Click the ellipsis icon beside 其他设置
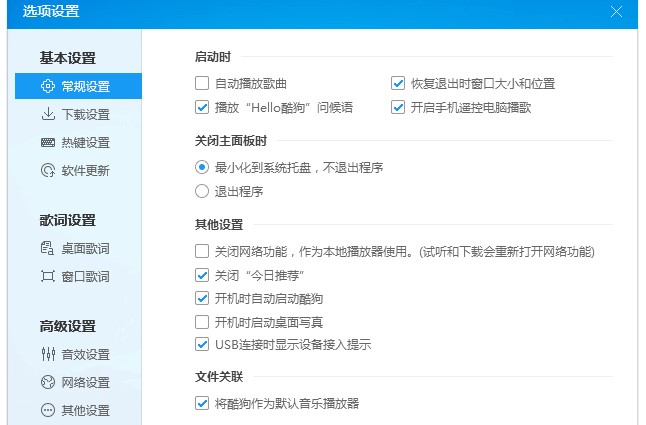This screenshot has width=646, height=425. pos(48,410)
